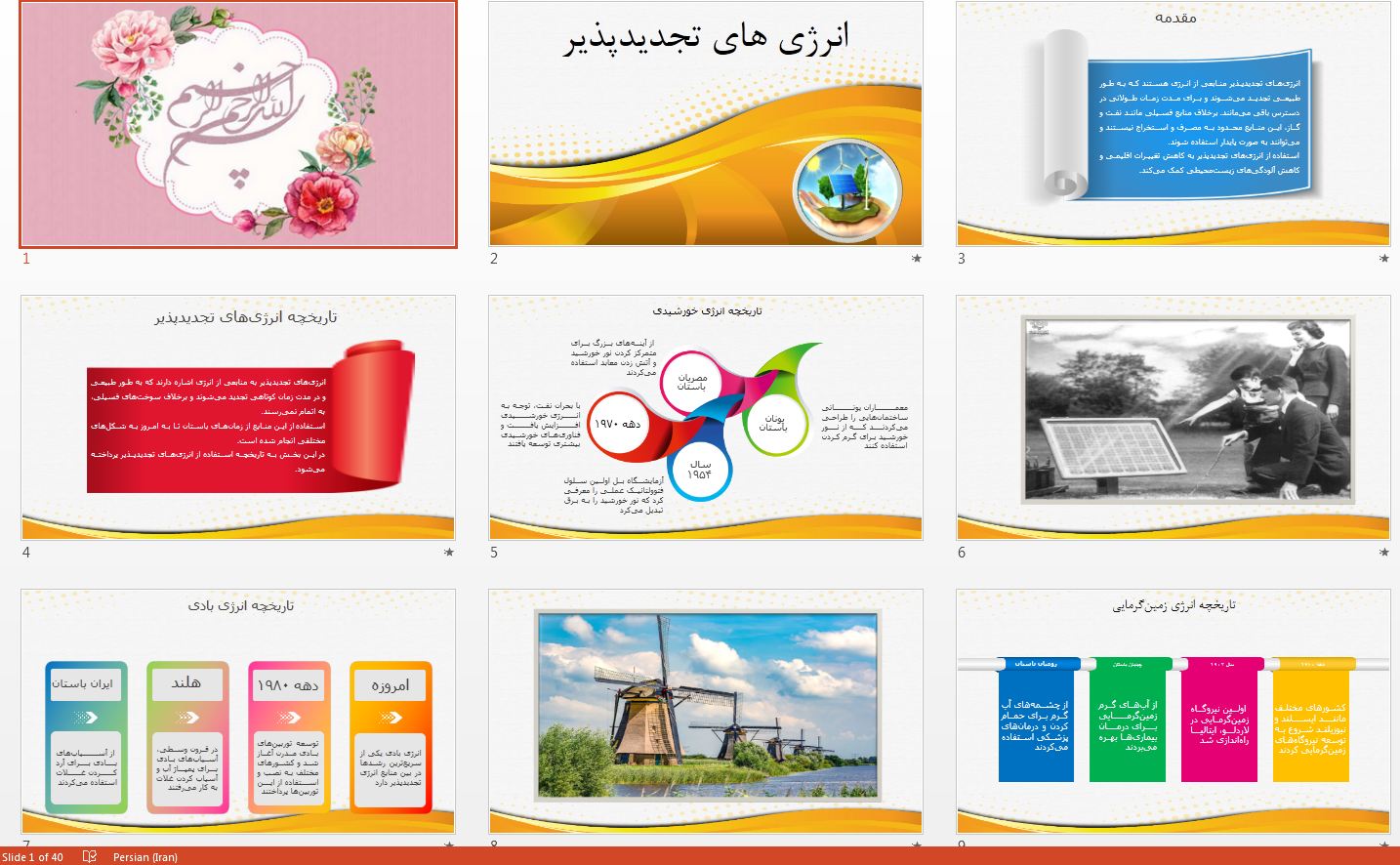Select the blue introduction slide thumbnail
Image resolution: width=1400 pixels, height=865 pixels.
pos(1172,125)
